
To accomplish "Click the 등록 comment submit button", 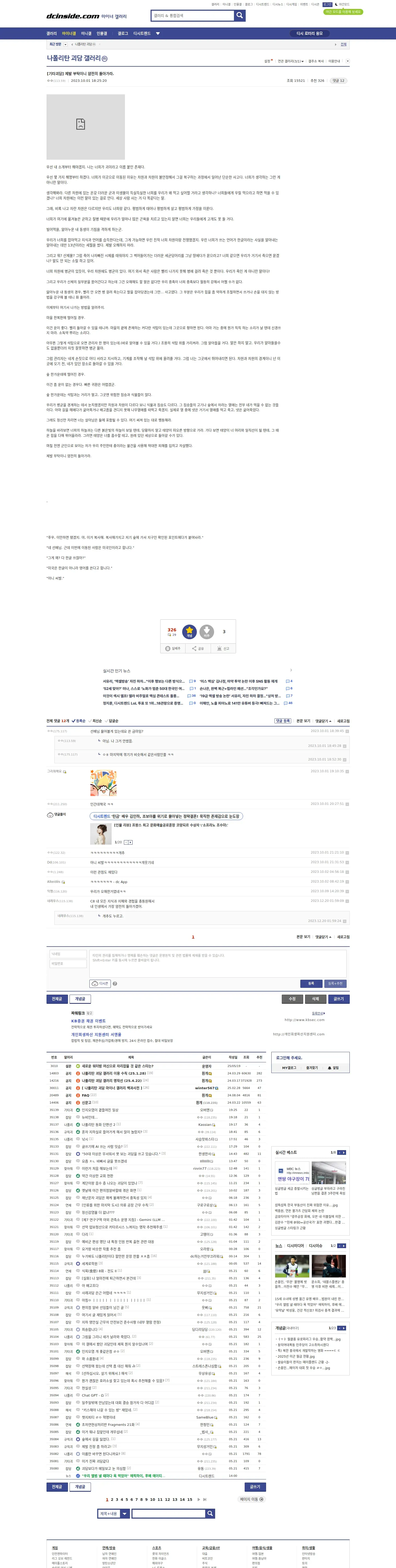I will [311, 983].
